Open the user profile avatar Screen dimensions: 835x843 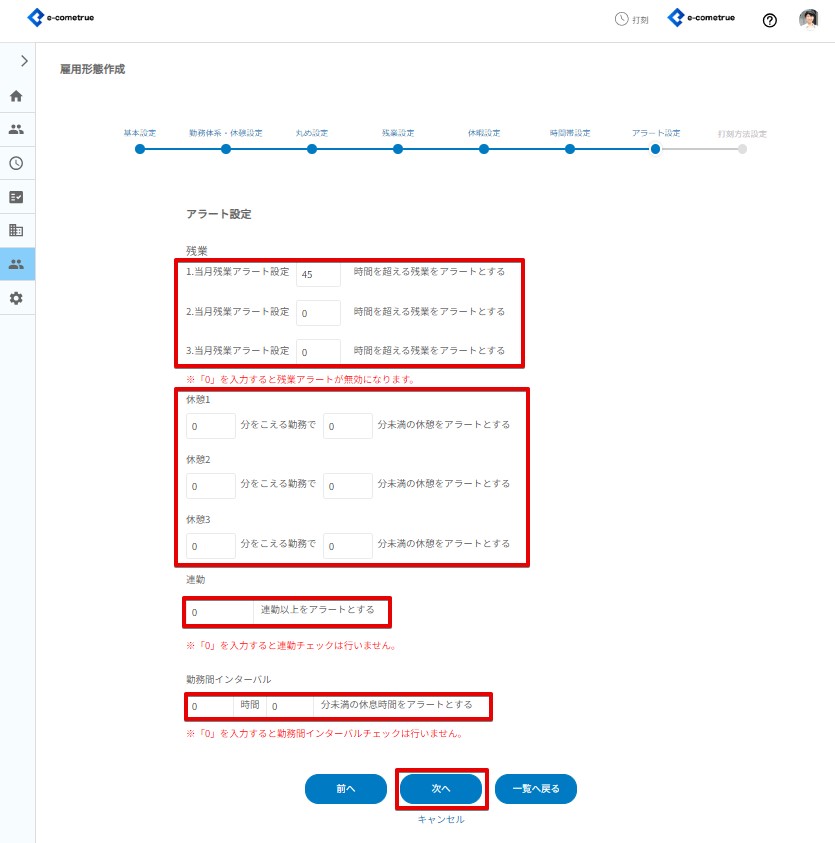809,19
